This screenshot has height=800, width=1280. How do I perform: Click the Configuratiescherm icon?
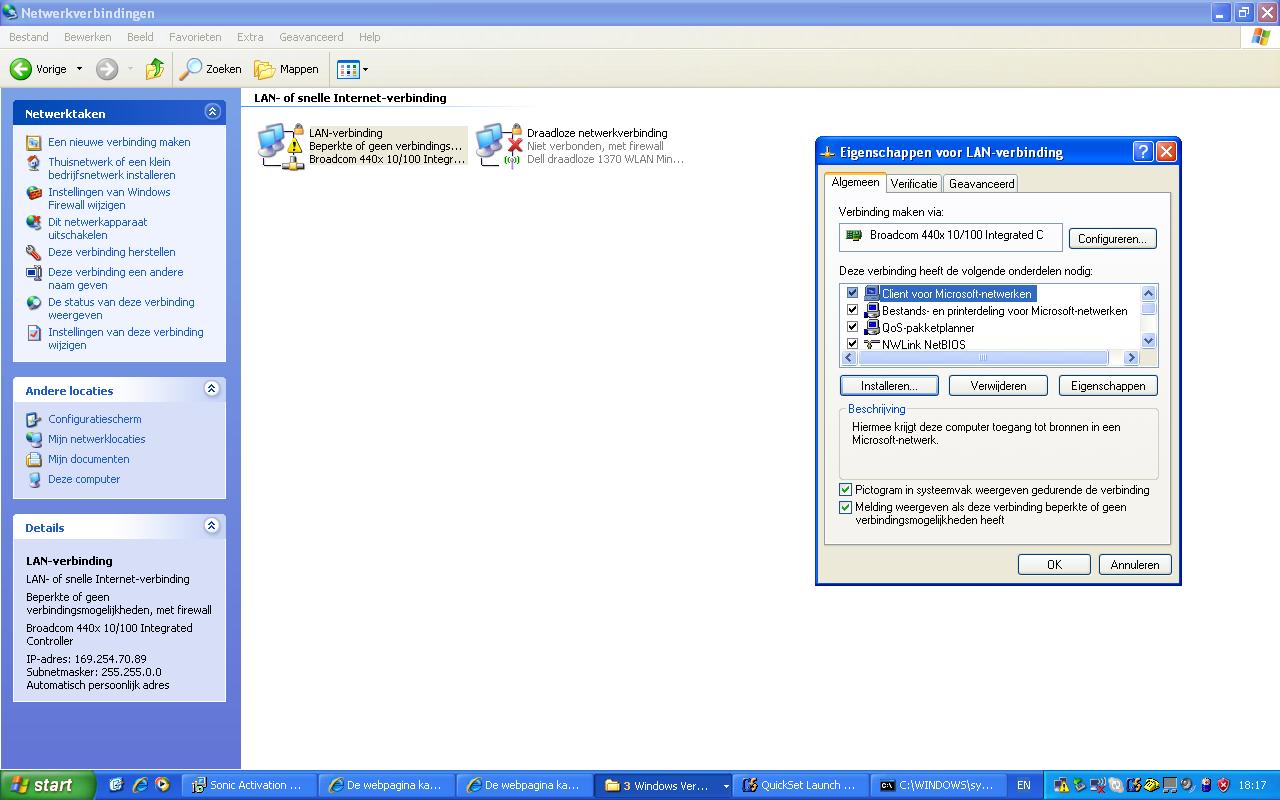(34, 420)
